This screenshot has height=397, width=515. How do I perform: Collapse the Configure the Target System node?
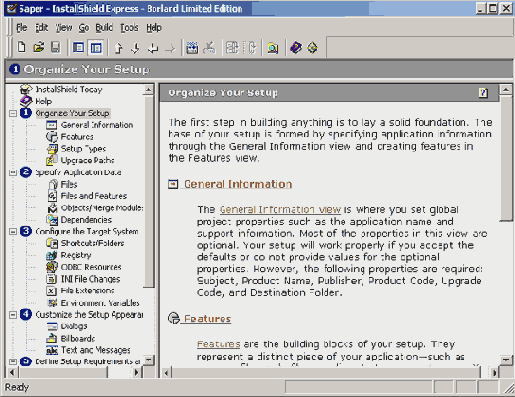13,231
